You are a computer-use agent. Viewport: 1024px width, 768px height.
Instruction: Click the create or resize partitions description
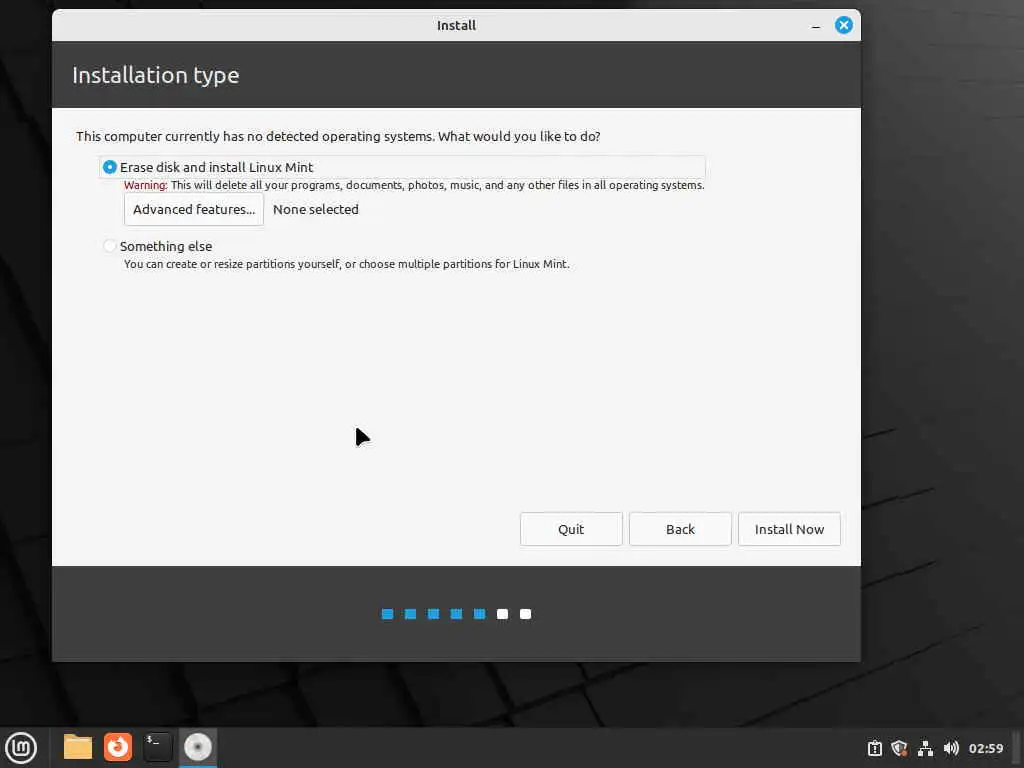click(x=346, y=264)
